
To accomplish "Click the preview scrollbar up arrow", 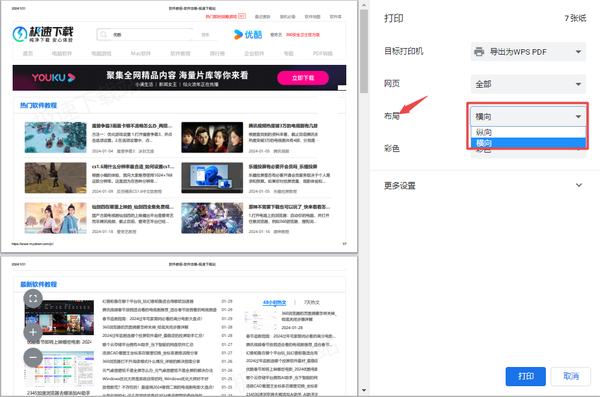I will [364, 5].
